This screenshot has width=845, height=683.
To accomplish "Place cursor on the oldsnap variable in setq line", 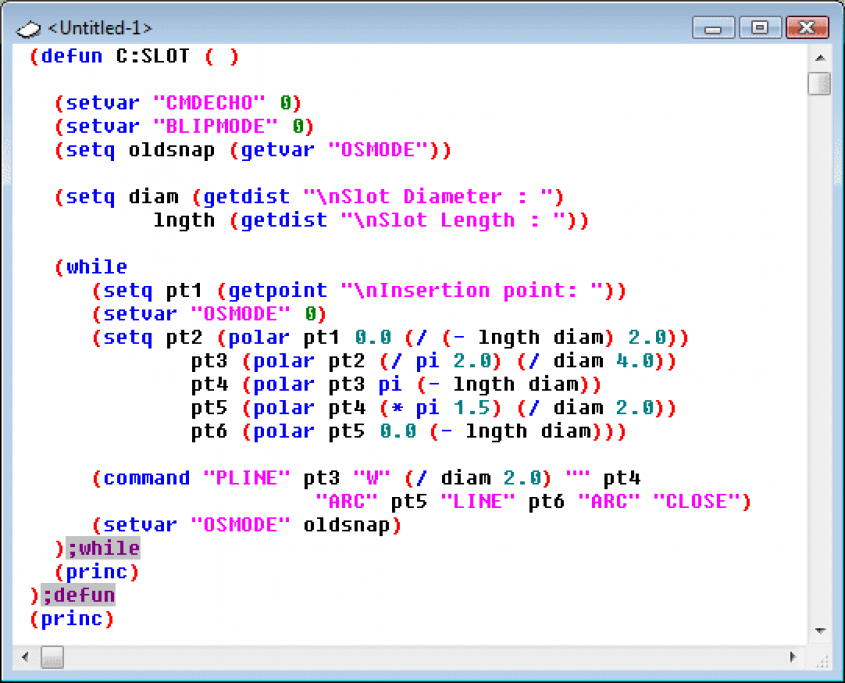I will [x=171, y=150].
